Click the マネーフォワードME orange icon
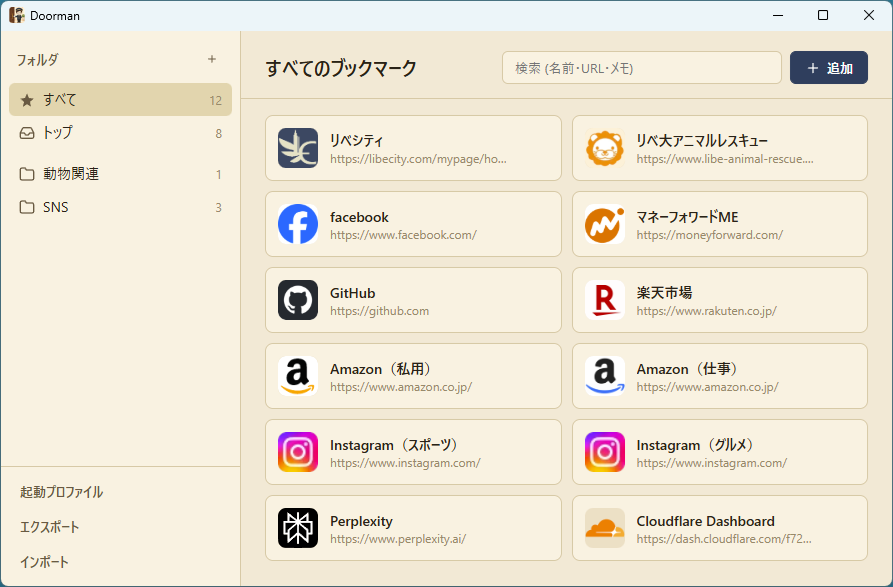The width and height of the screenshot is (893, 587). pyautogui.click(x=604, y=224)
